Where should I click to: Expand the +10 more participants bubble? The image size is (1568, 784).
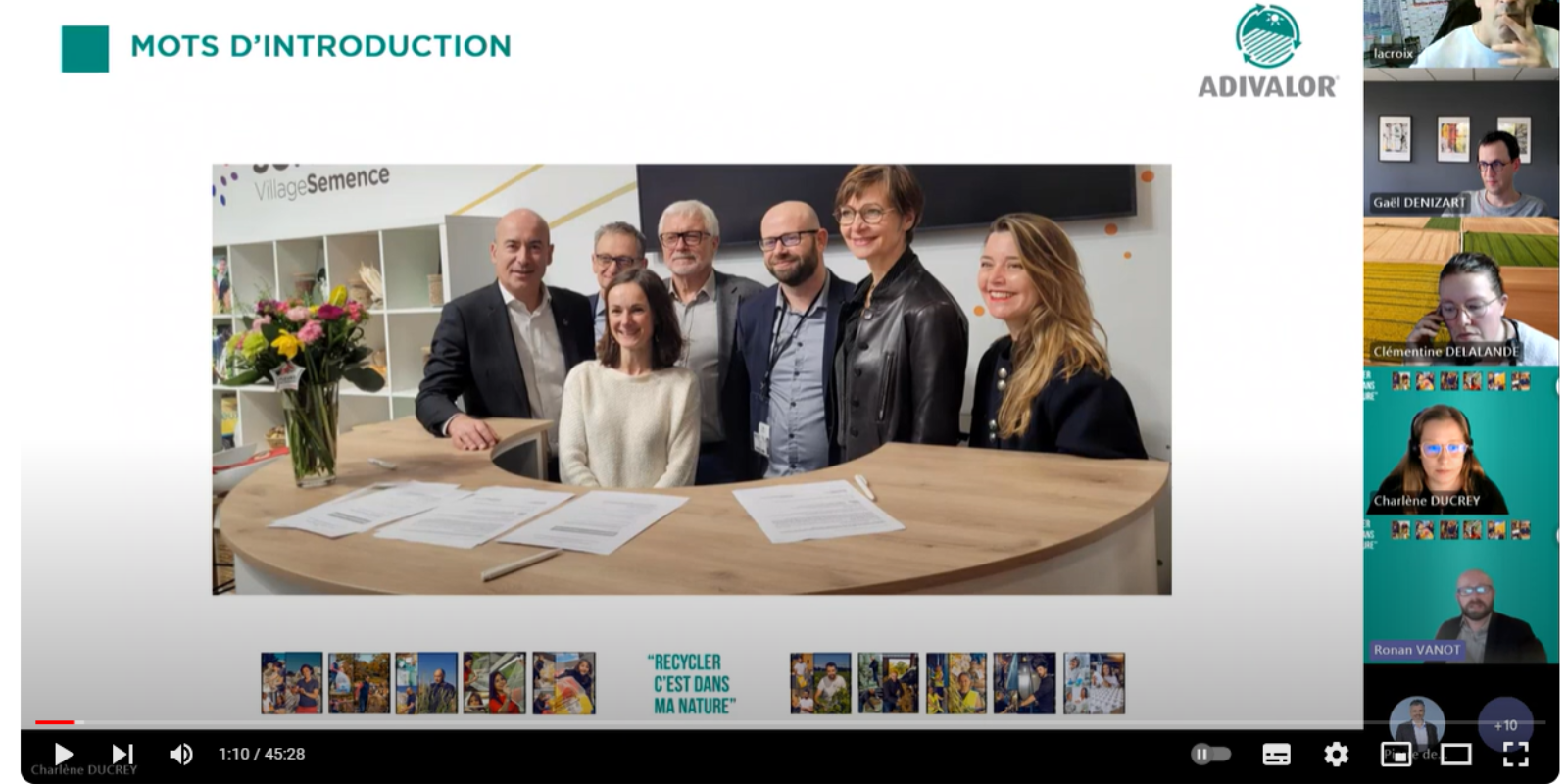[1505, 725]
